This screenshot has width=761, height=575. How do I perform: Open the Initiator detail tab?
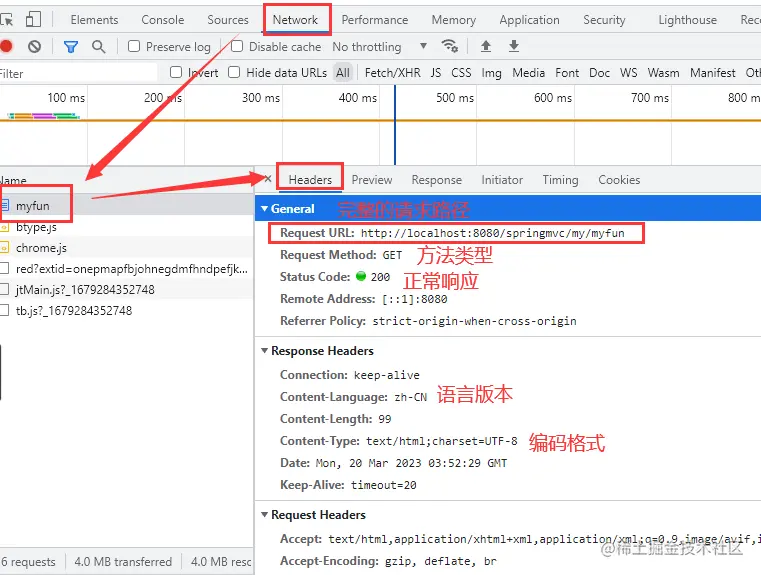coord(502,180)
